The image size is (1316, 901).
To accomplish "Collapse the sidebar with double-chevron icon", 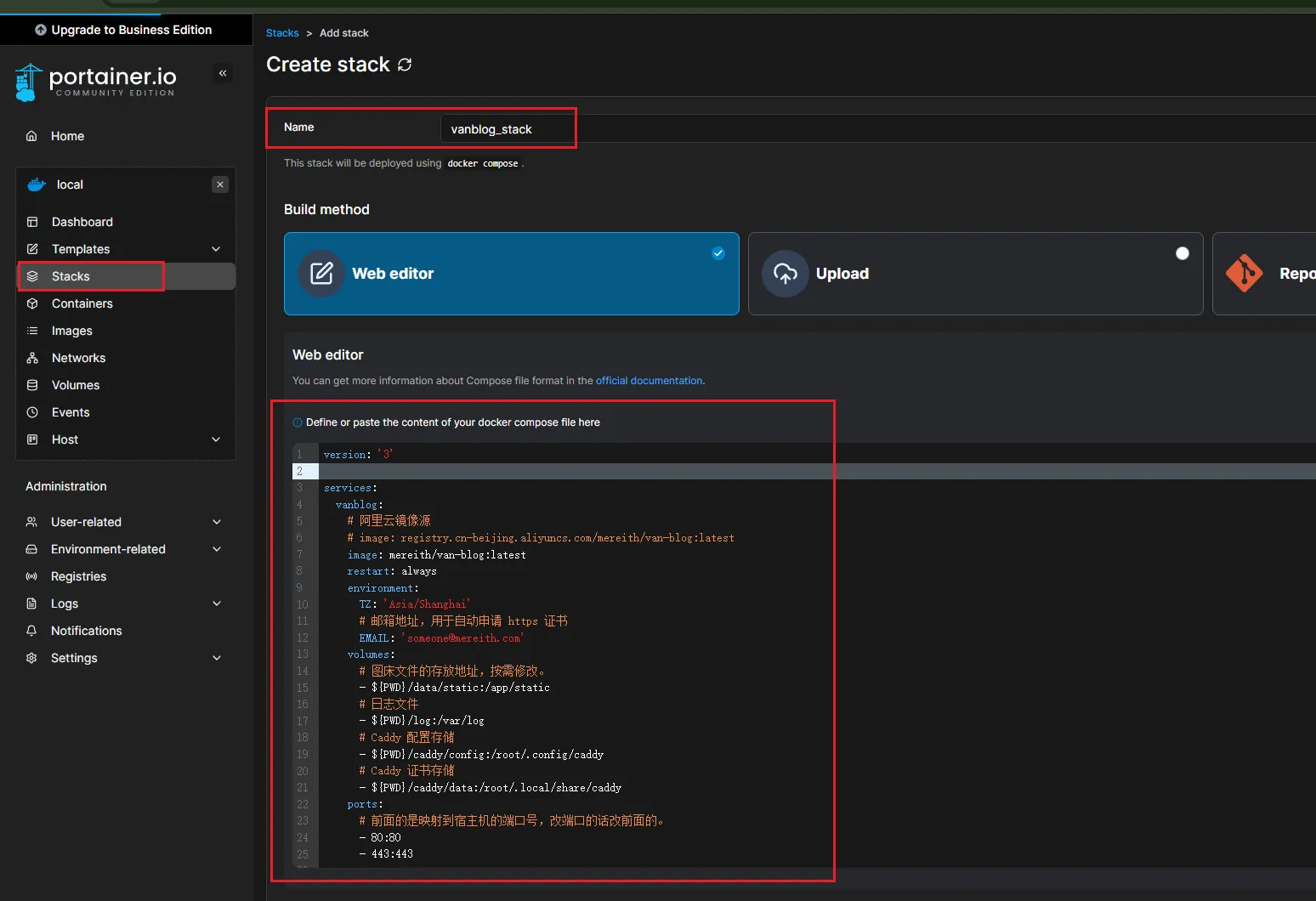I will point(223,73).
